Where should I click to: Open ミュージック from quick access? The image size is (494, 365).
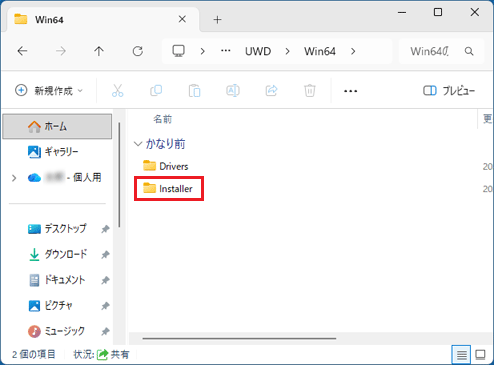click(x=56, y=331)
